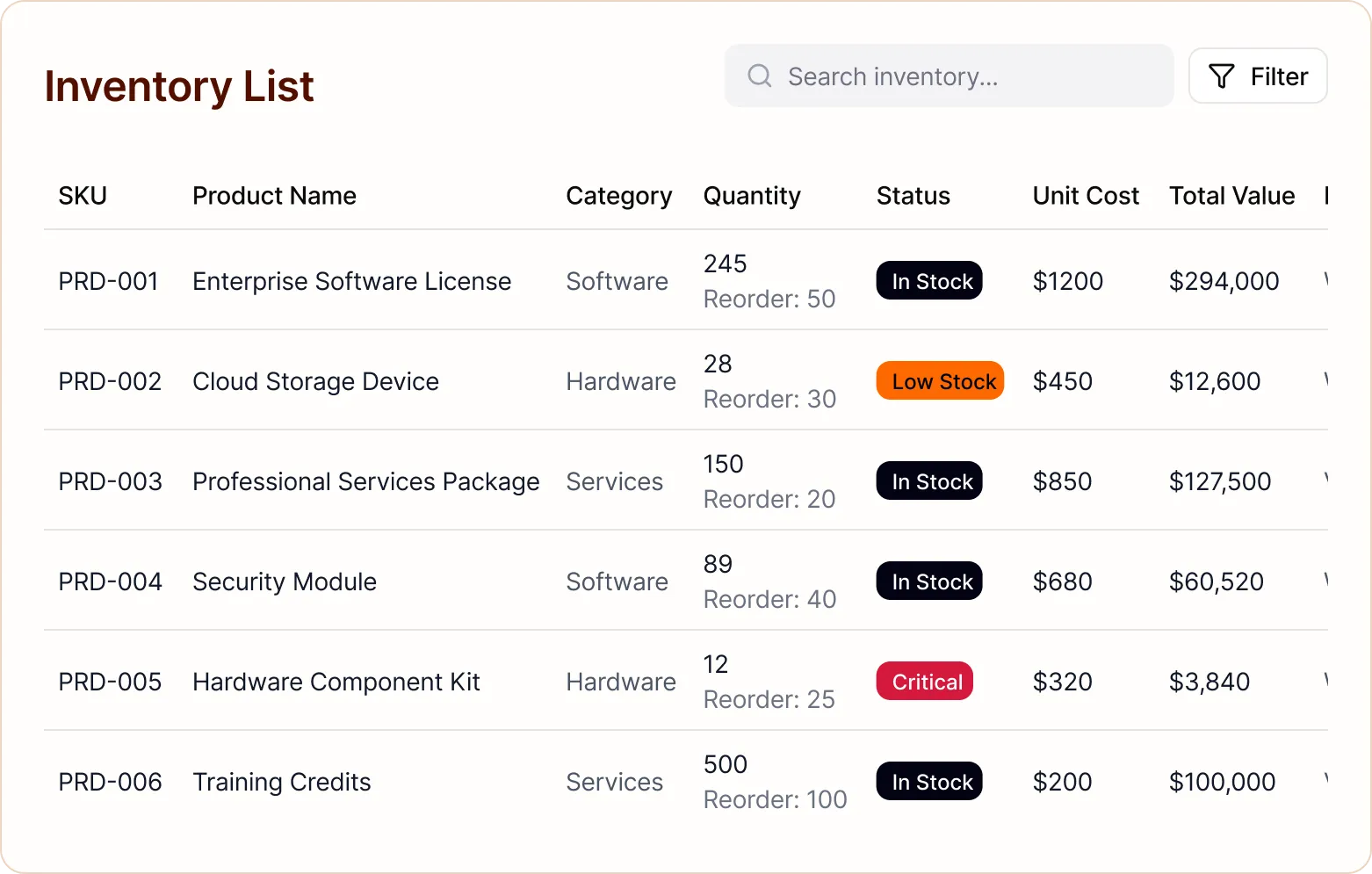Viewport: 1372px width, 874px height.
Task: Open the PRD-003 Professional Services Package entry
Action: point(366,481)
